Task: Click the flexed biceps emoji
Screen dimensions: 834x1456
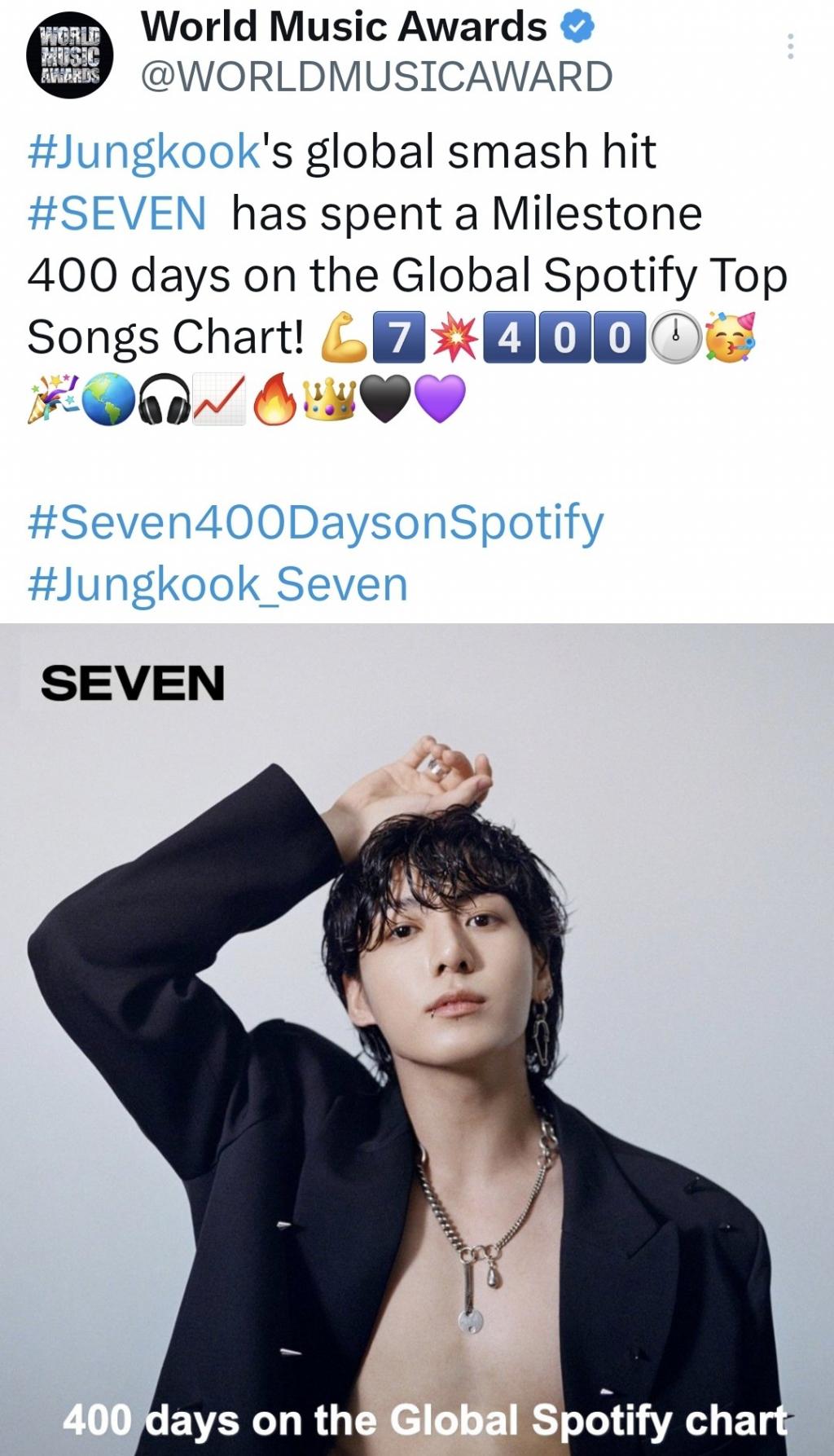Action: [344, 337]
